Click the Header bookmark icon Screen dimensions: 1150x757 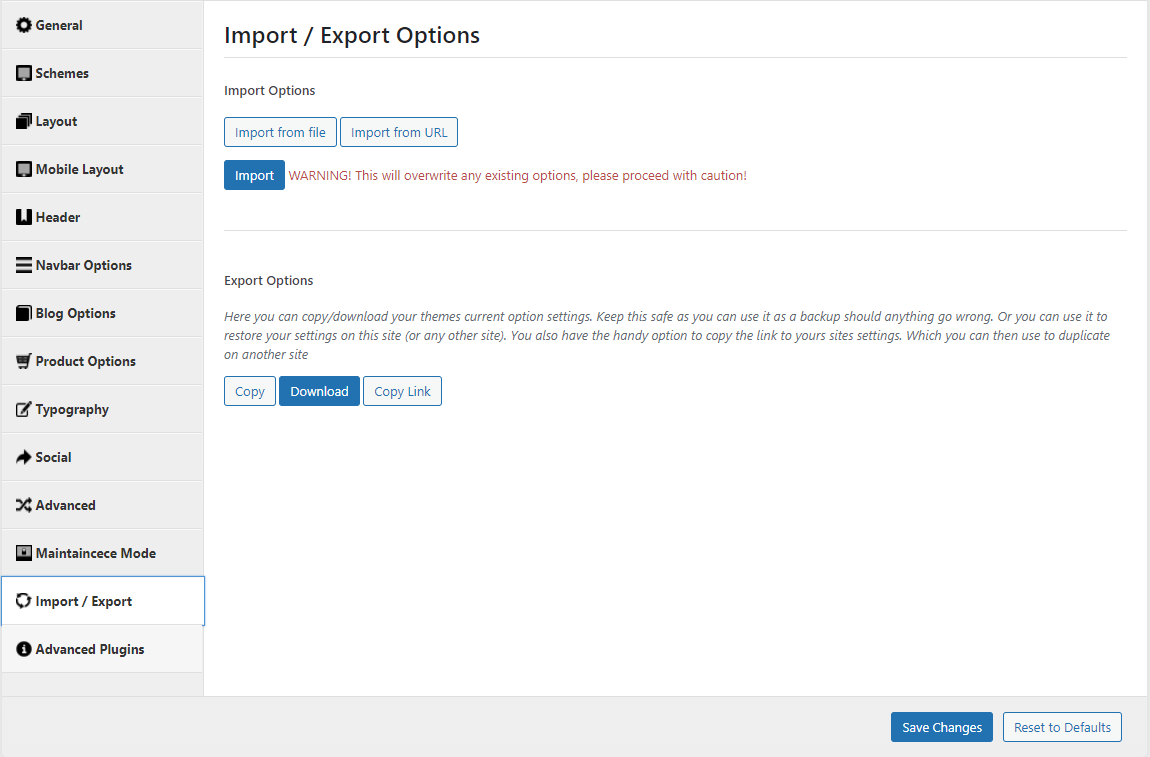point(24,217)
